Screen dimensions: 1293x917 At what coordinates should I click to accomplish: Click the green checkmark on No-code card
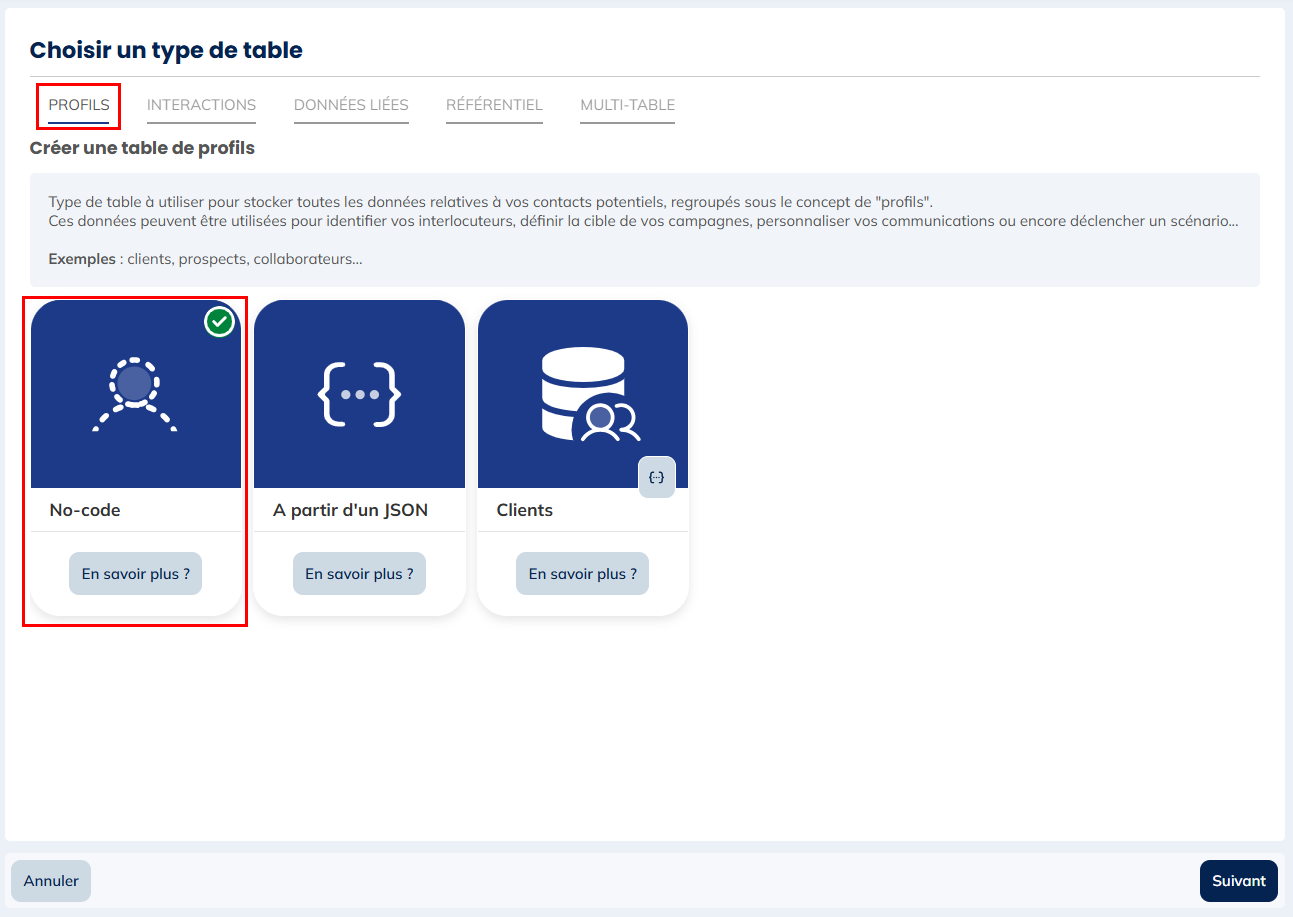[219, 322]
